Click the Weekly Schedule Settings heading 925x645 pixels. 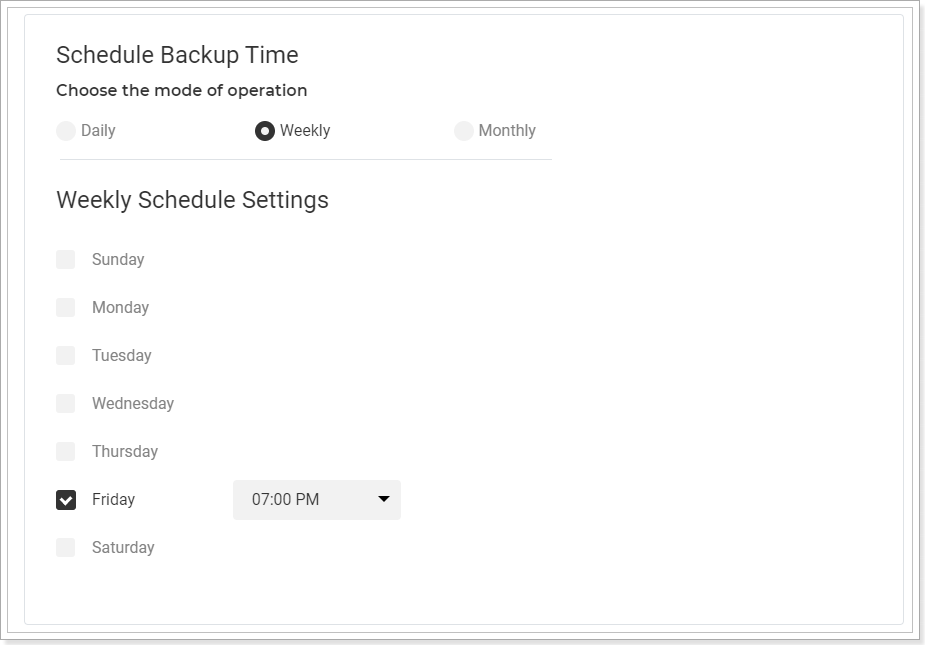(192, 200)
